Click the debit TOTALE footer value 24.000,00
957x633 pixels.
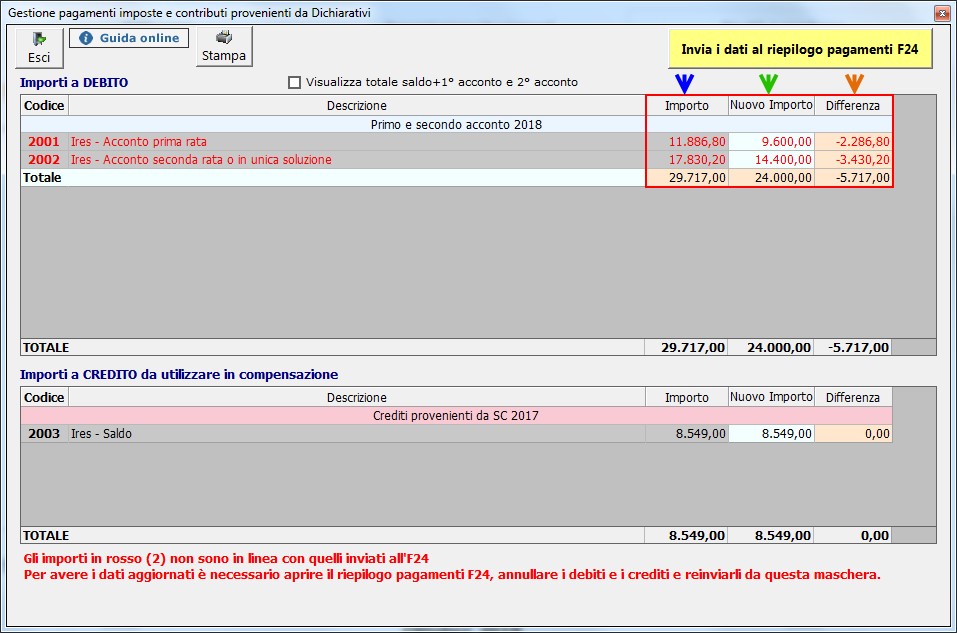[771, 347]
